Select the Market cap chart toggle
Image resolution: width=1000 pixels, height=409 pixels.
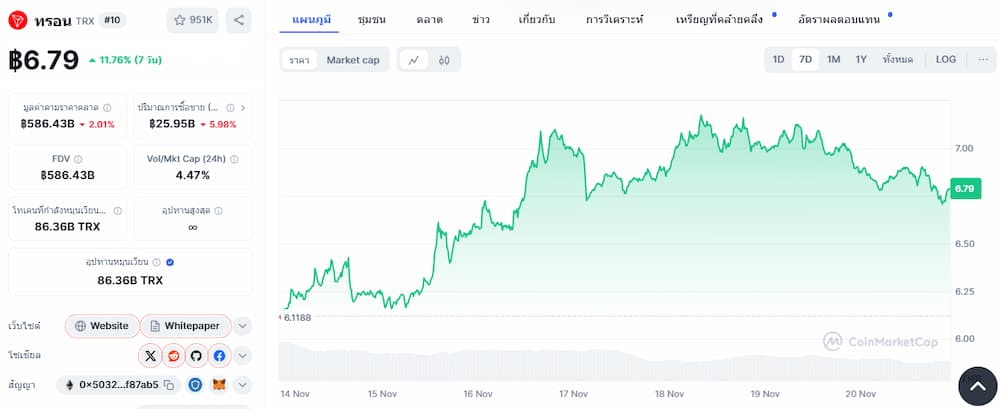point(353,60)
